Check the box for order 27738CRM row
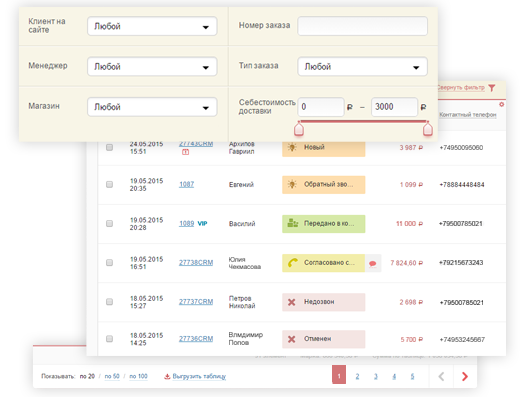 point(109,263)
